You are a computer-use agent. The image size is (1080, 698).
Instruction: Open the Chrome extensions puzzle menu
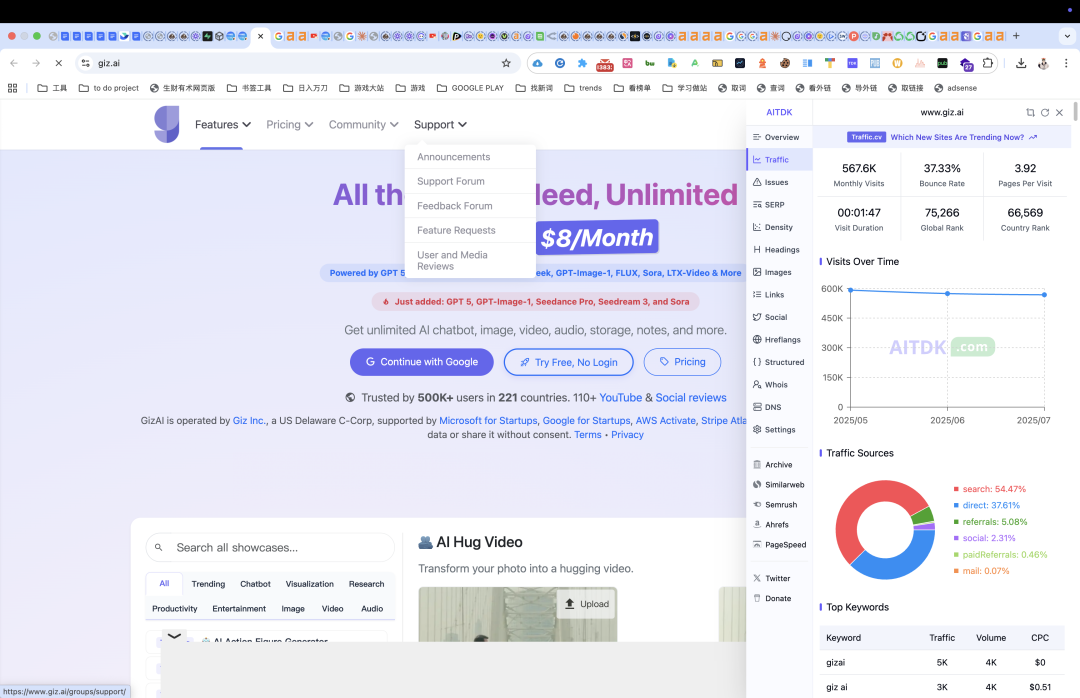[x=988, y=63]
